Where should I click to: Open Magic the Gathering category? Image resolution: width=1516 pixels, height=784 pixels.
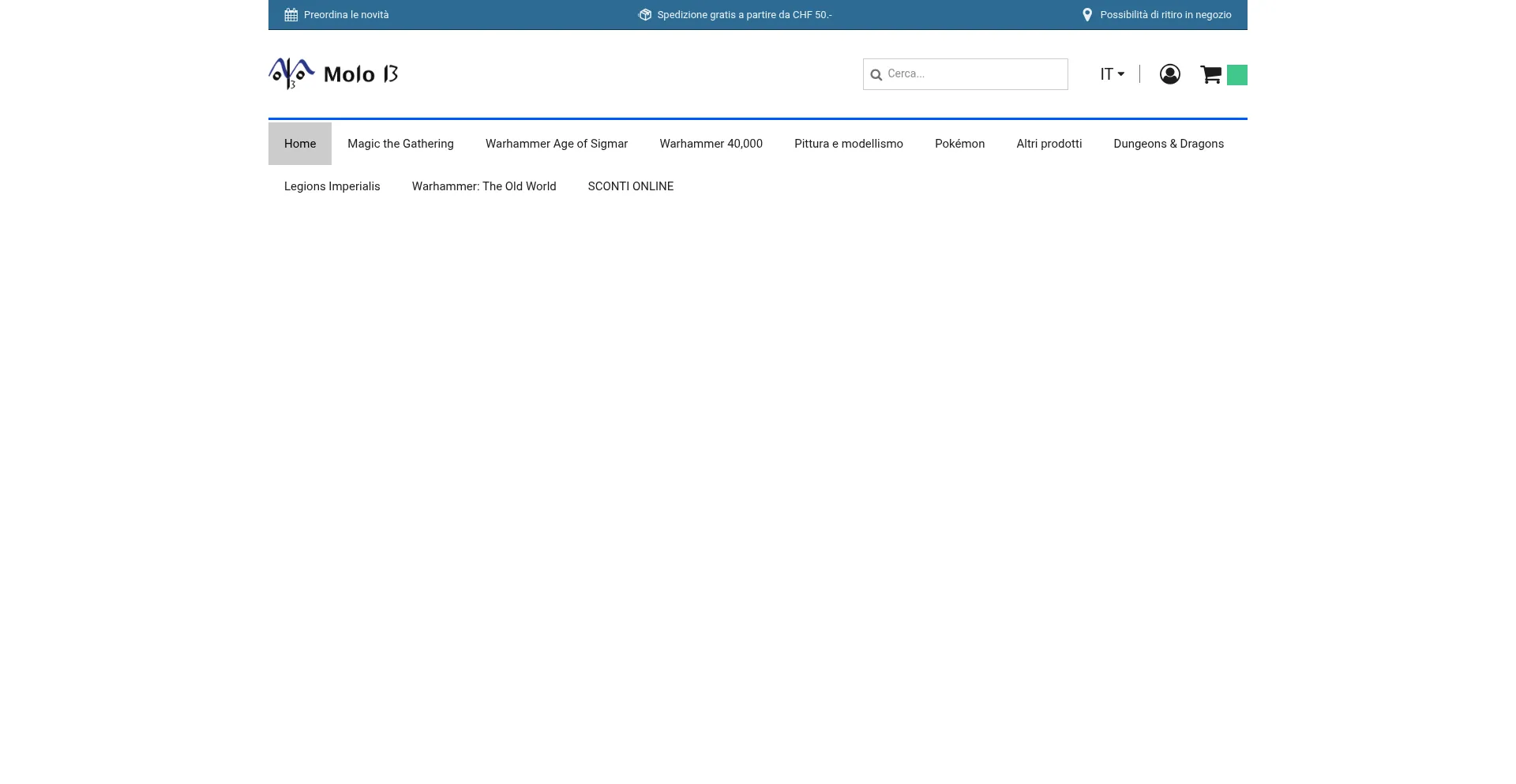pos(400,144)
